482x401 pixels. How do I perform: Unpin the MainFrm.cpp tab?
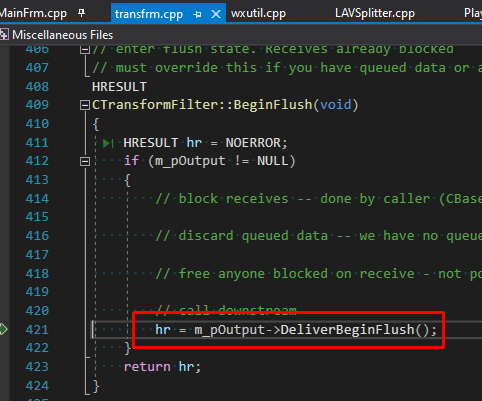81,13
